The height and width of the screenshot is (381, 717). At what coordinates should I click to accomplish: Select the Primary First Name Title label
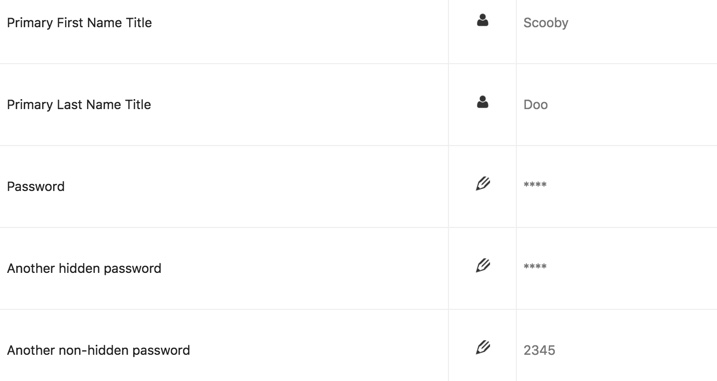79,23
